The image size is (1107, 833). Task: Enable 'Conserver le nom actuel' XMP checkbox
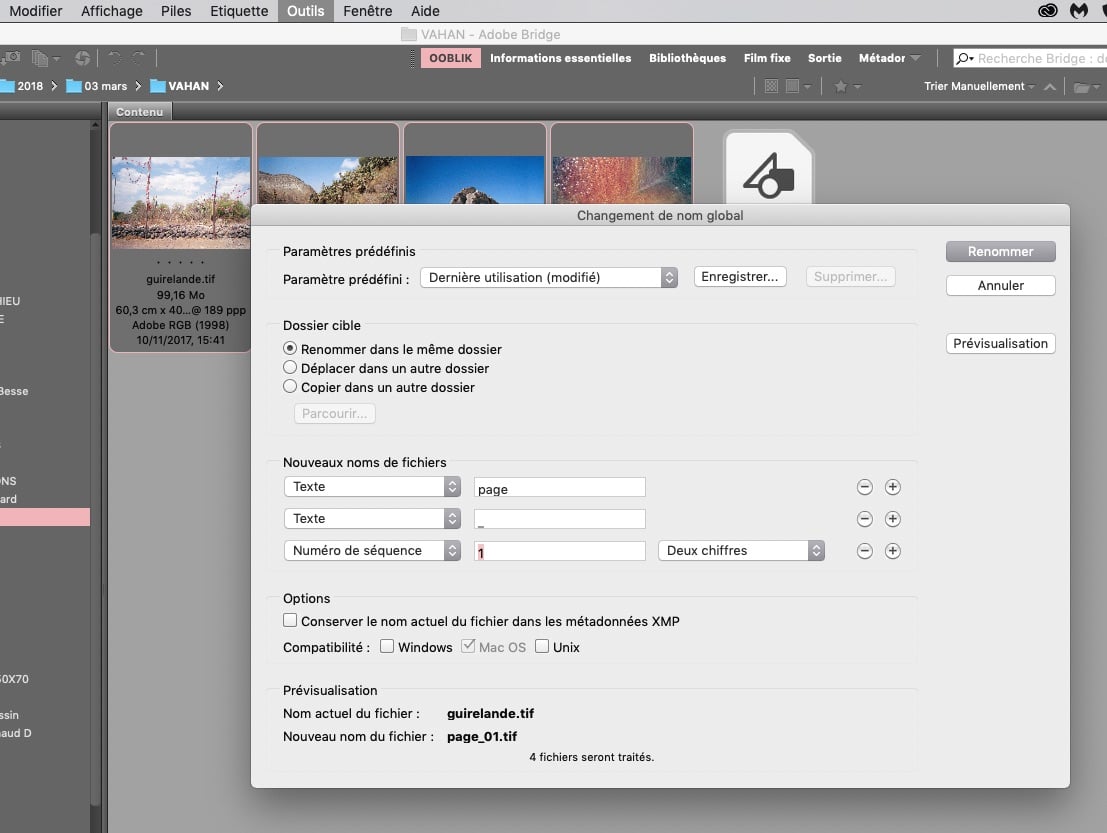coord(290,621)
